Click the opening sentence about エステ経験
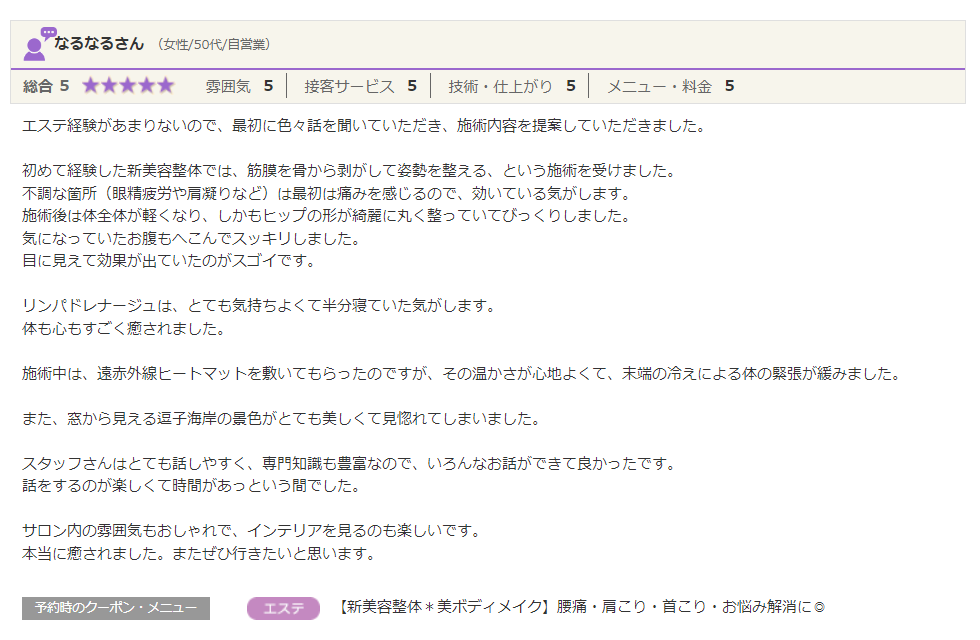980x640 pixels. tap(364, 127)
